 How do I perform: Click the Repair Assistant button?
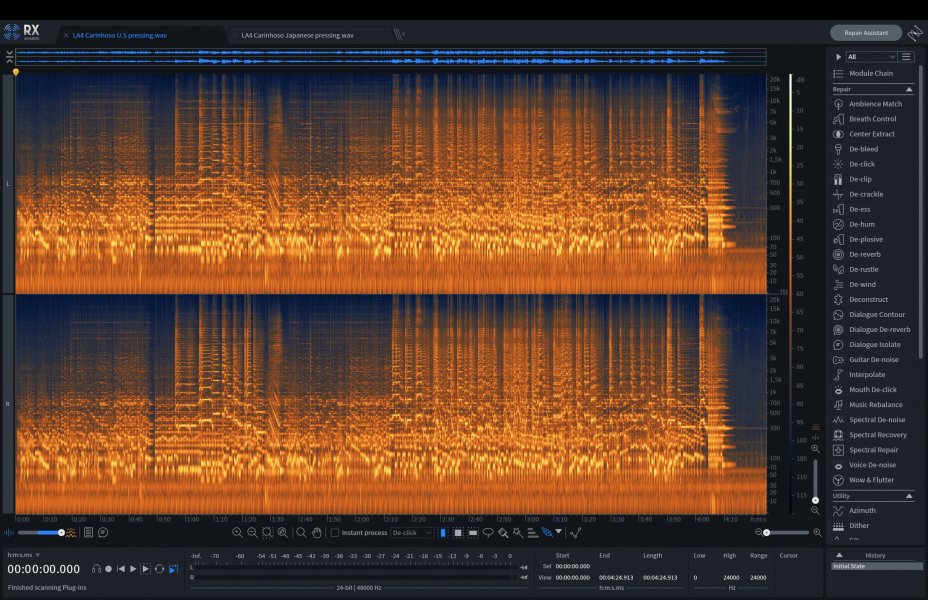tap(866, 33)
